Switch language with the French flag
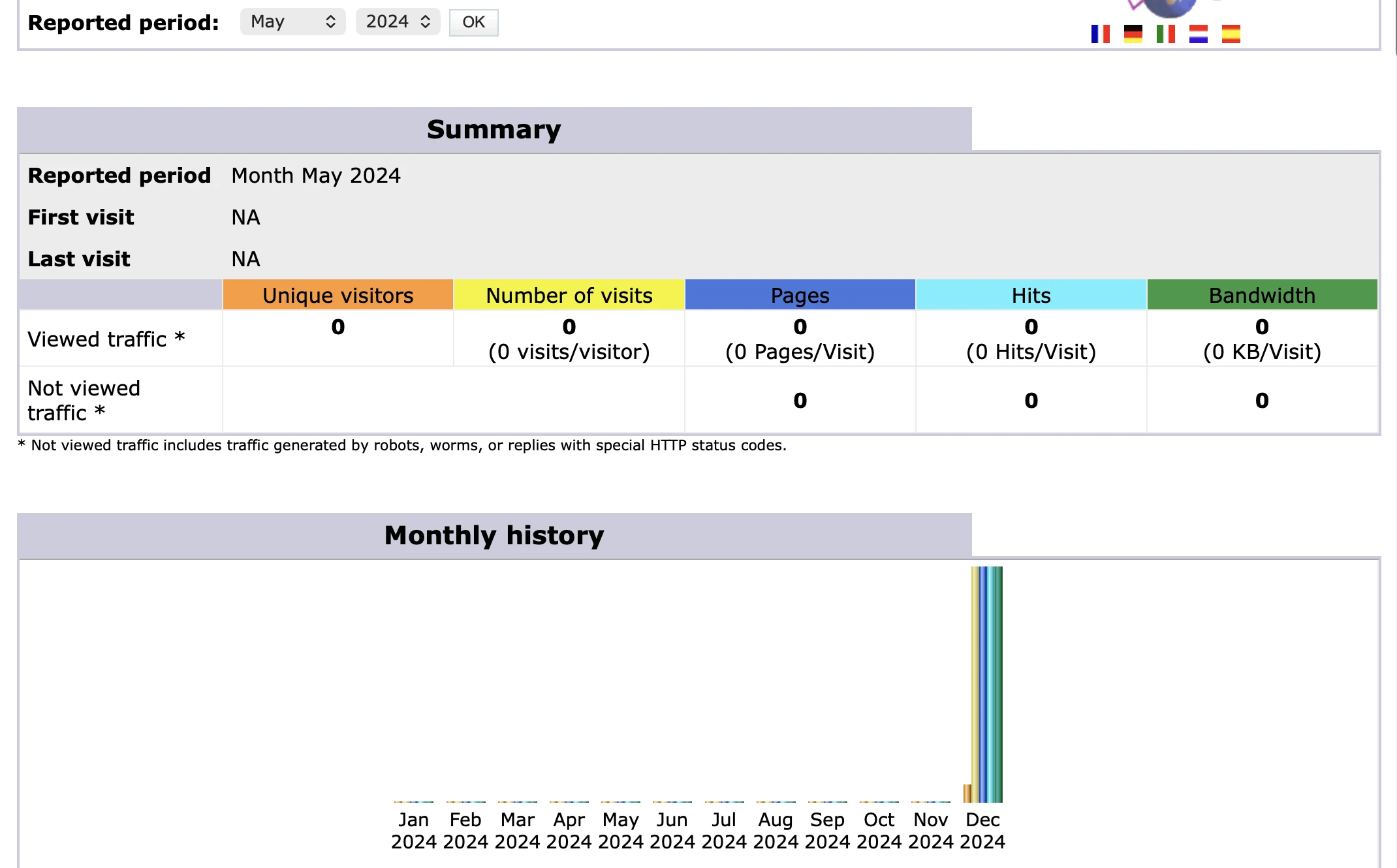1397x868 pixels. [1101, 34]
